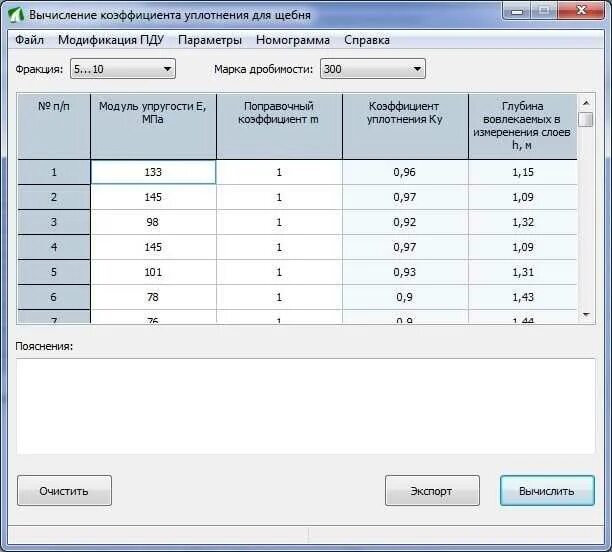Screen dimensions: 612x552
Task: Click row 6 correction coefficient cell
Action: [x=279, y=297]
